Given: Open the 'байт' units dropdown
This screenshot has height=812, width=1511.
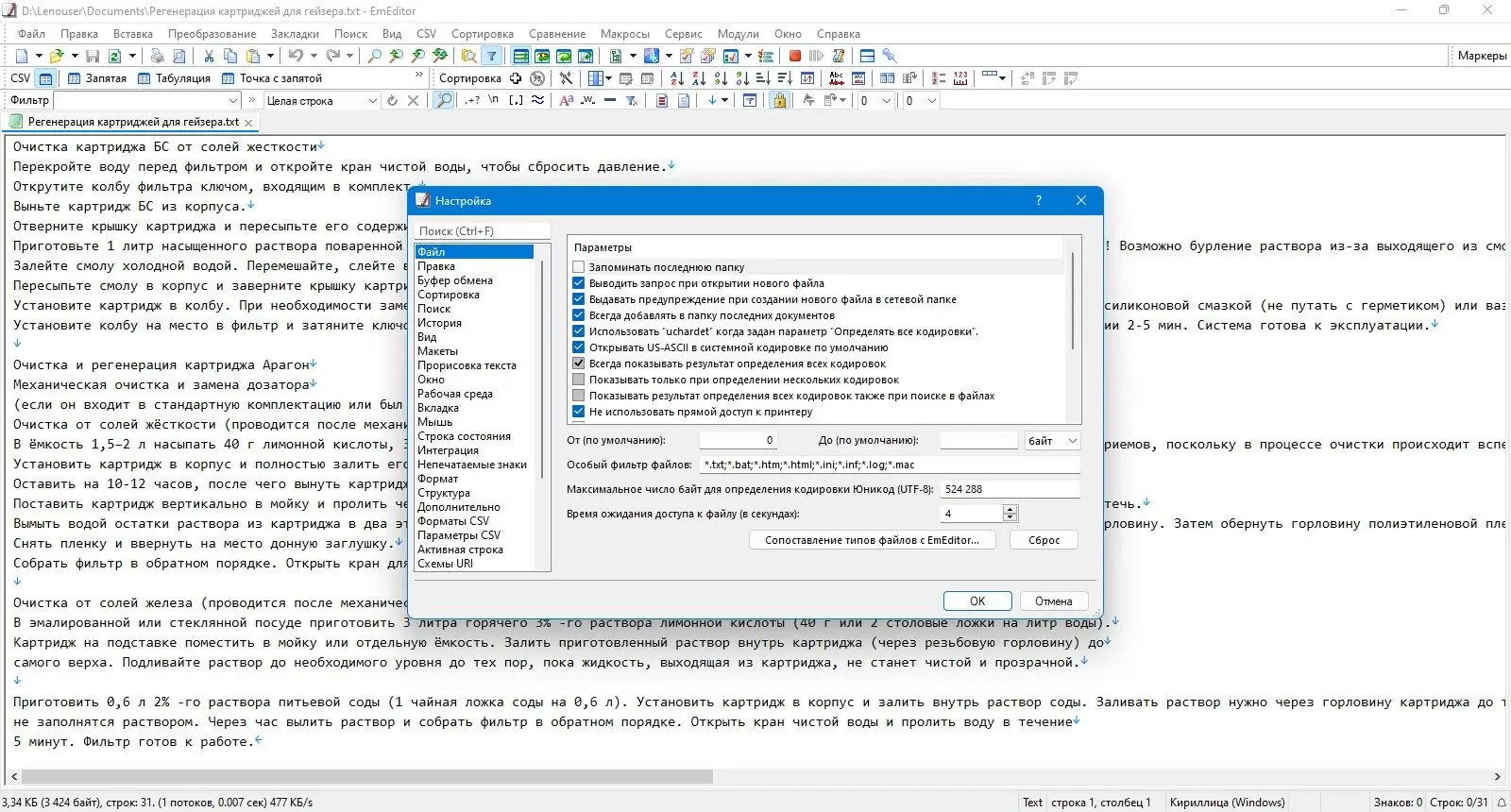Looking at the screenshot, I should pyautogui.click(x=1052, y=441).
